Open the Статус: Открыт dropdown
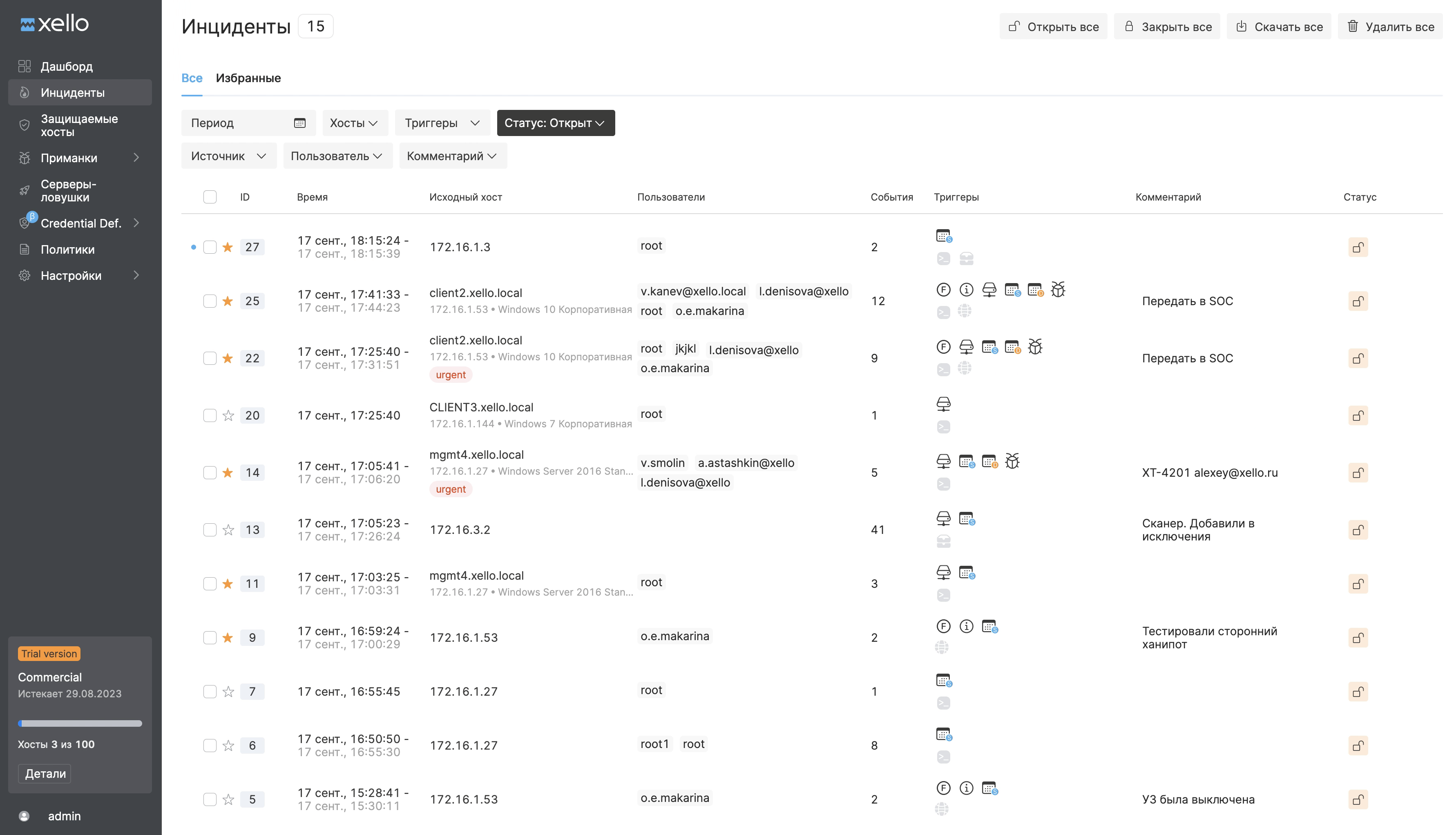 pos(555,123)
